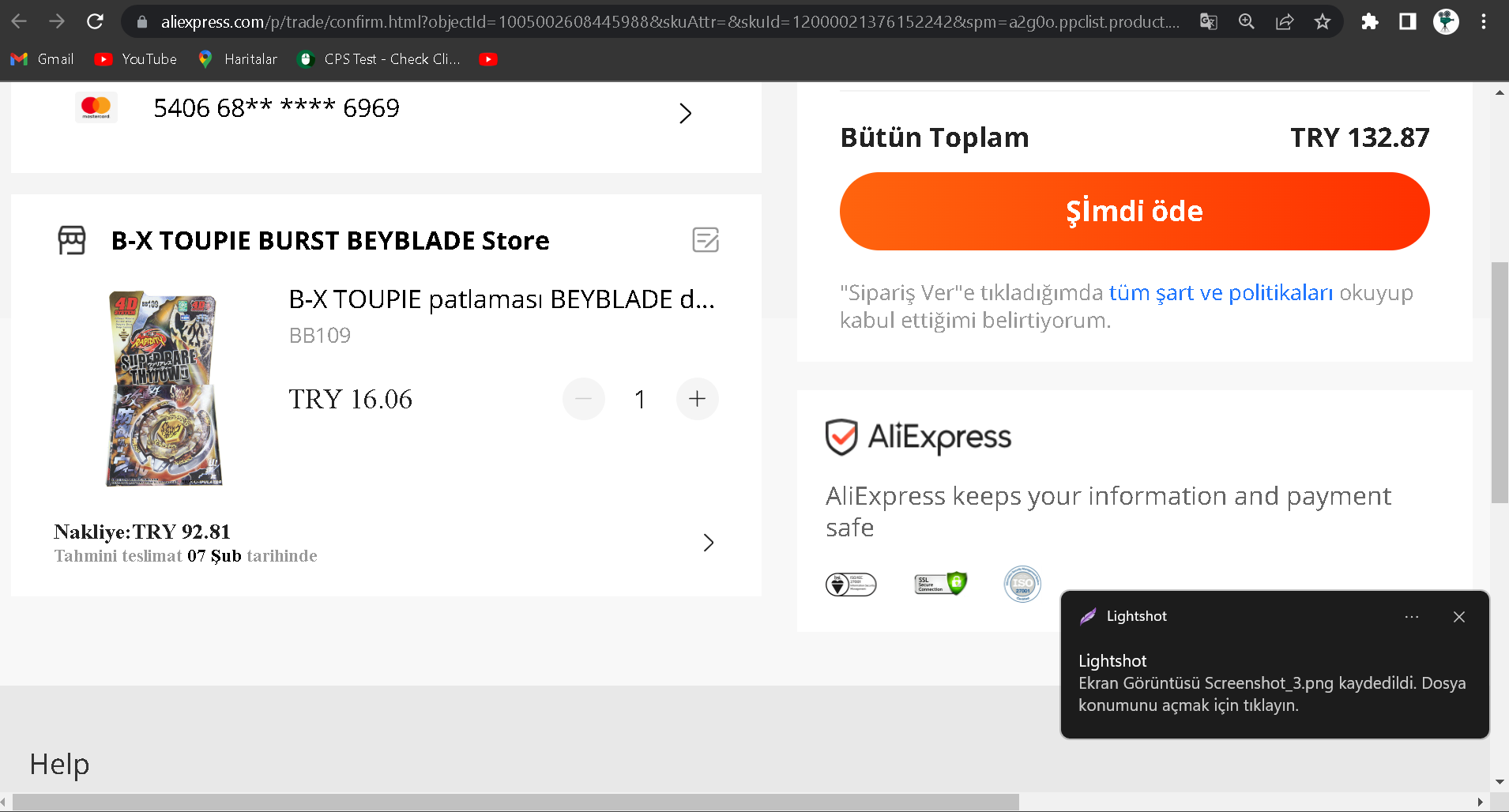Viewport: 1509px width, 812px height.
Task: Close the Lightshot notification
Action: coord(1459,616)
